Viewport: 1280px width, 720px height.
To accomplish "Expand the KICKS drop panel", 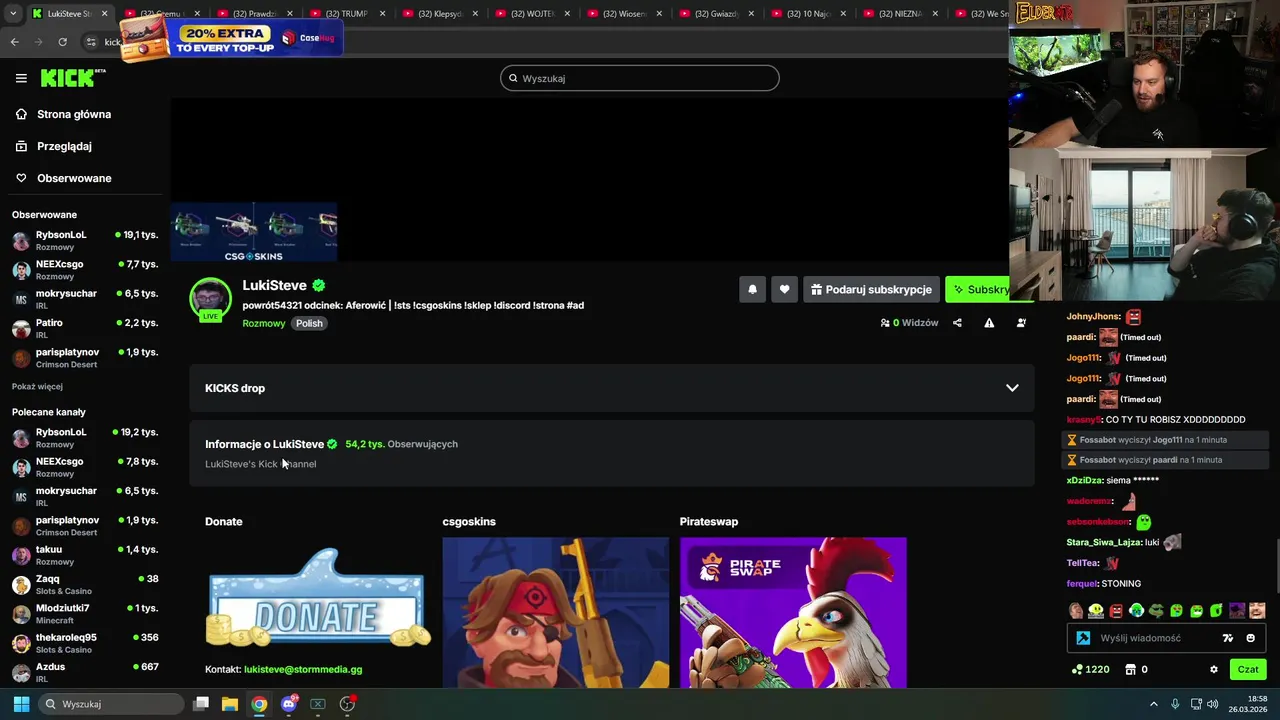I will [x=612, y=388].
